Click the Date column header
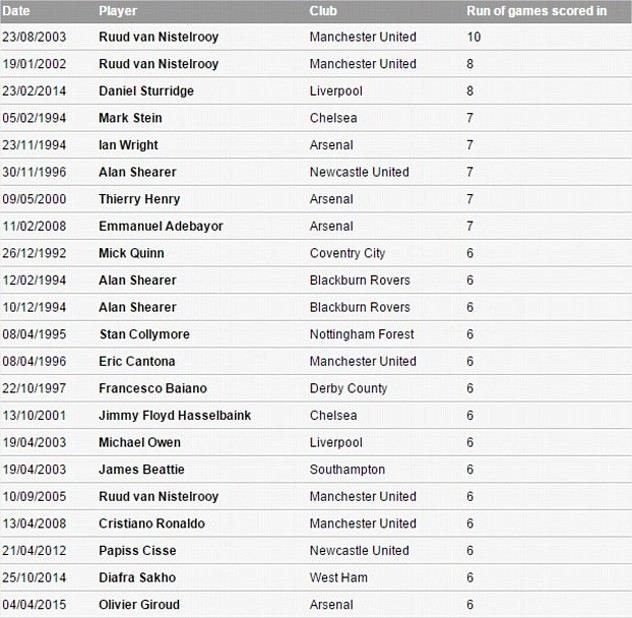 pyautogui.click(x=17, y=11)
